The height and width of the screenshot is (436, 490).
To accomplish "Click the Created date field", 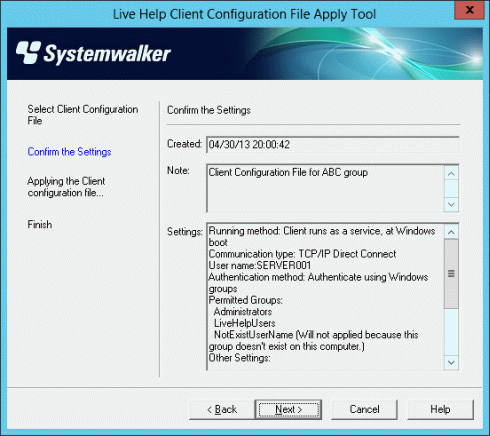I will click(x=333, y=145).
